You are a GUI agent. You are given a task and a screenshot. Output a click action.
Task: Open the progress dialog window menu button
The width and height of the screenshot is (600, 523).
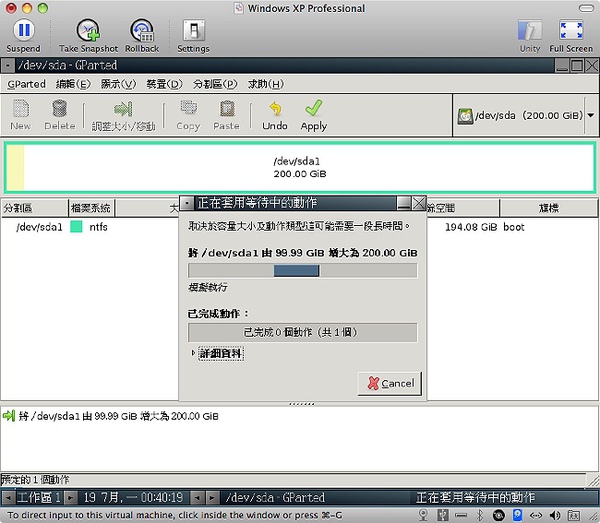[x=187, y=203]
